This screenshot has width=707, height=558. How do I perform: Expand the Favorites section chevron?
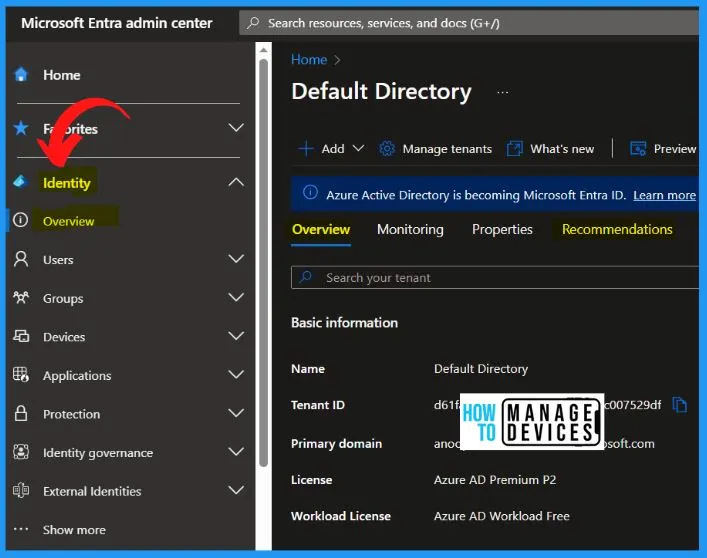click(236, 128)
